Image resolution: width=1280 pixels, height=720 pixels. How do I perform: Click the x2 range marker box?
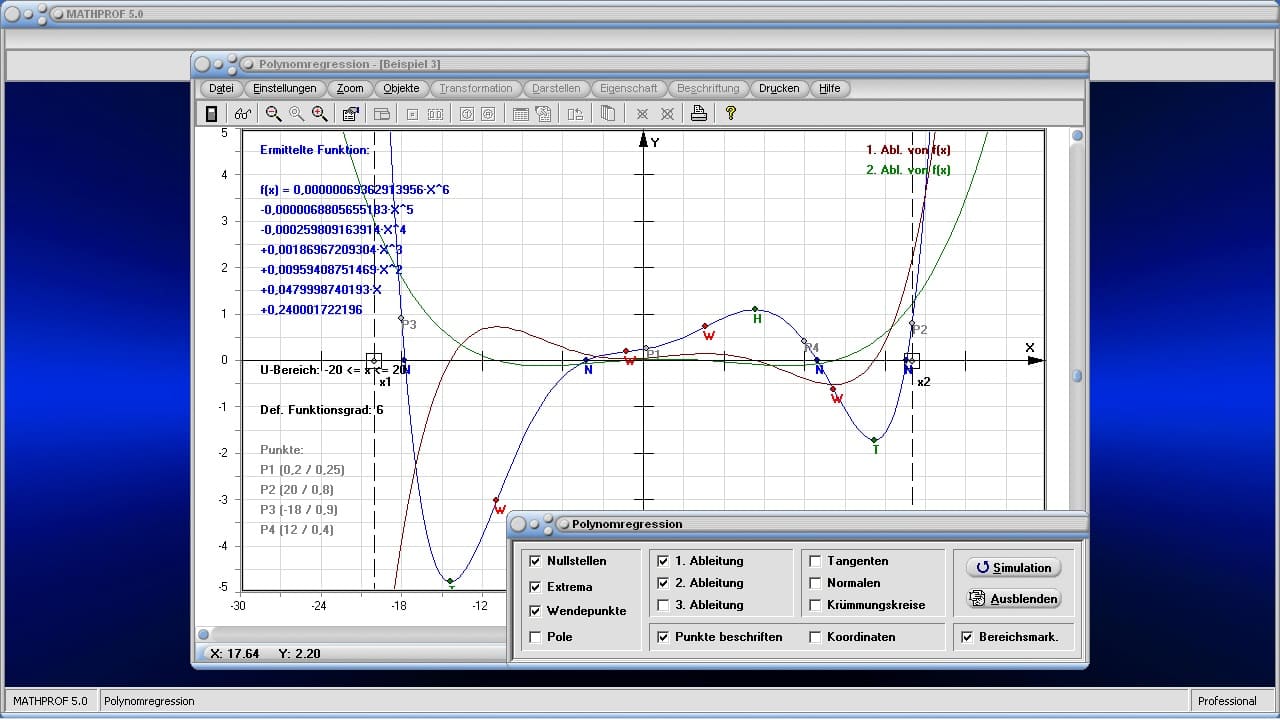click(912, 361)
